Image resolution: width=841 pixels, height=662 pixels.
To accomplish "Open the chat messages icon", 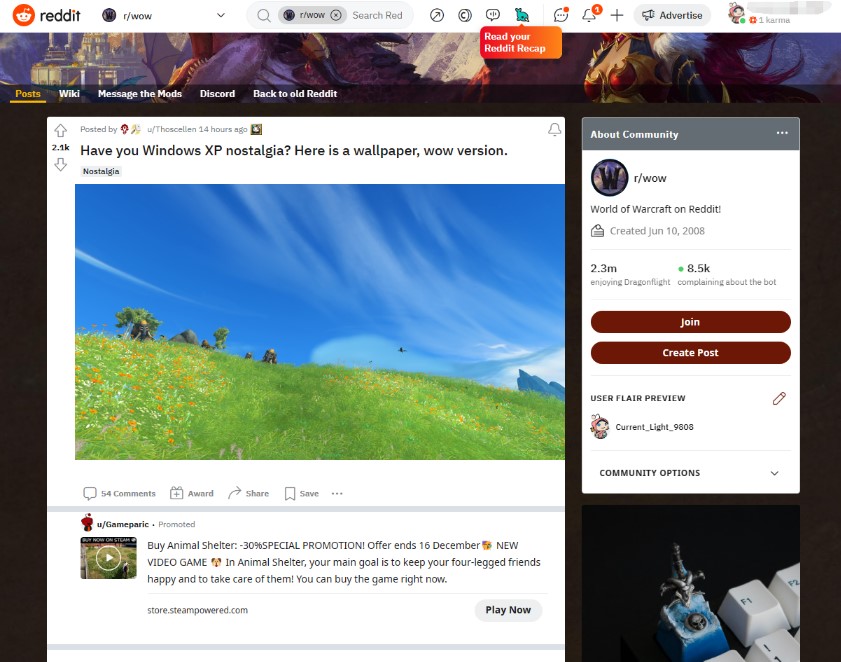I will (x=561, y=15).
